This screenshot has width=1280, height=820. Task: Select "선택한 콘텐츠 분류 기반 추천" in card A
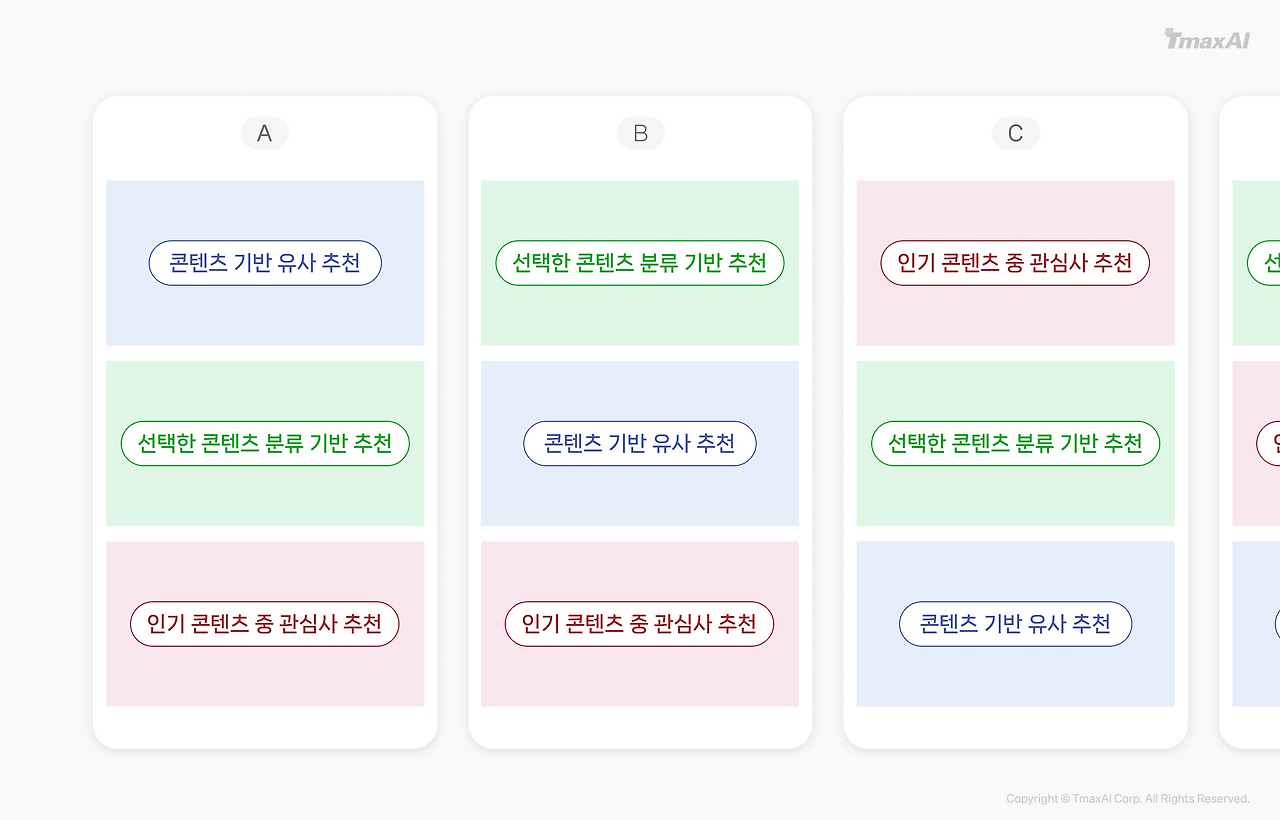coord(264,443)
